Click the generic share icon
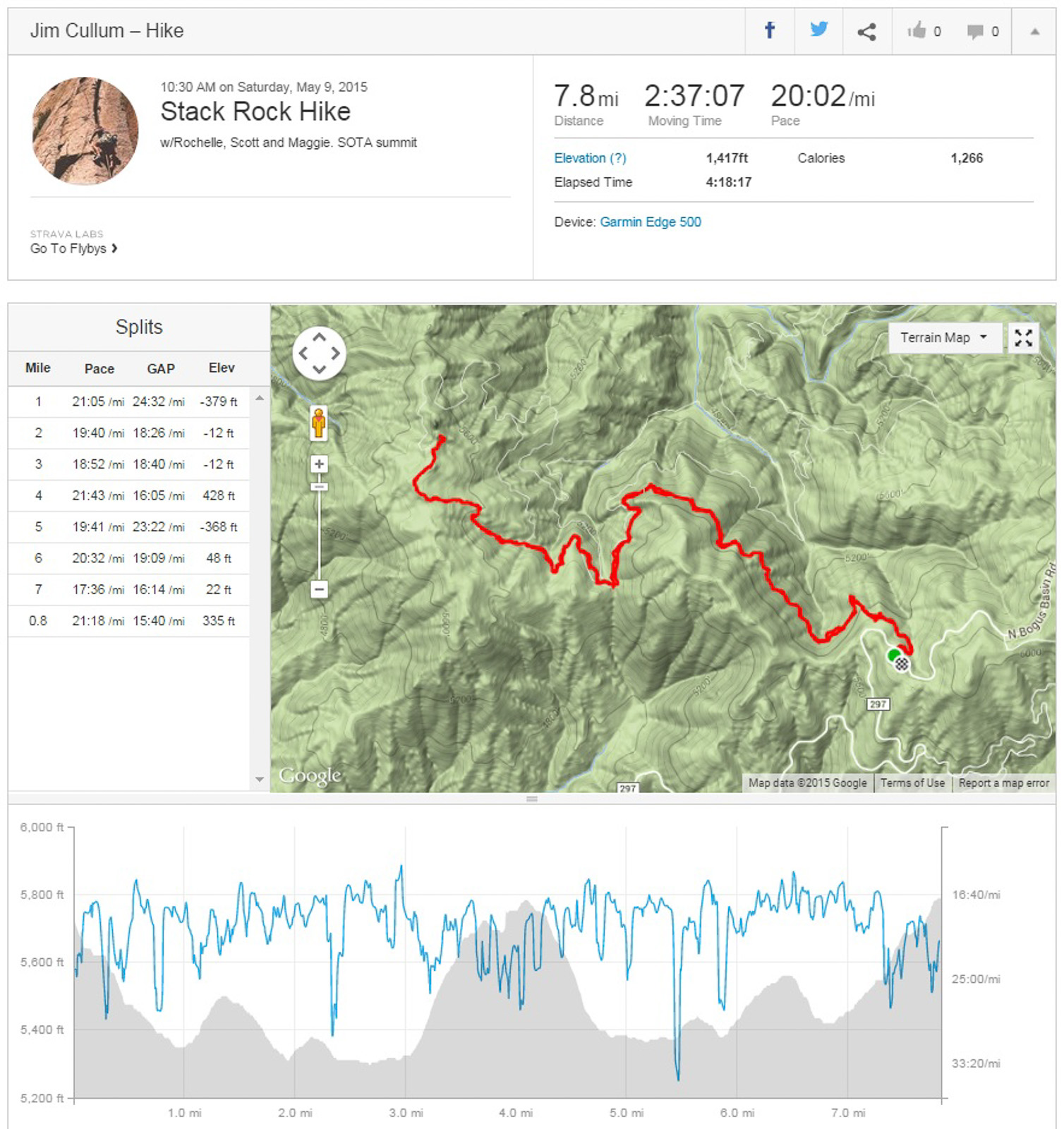 (866, 32)
